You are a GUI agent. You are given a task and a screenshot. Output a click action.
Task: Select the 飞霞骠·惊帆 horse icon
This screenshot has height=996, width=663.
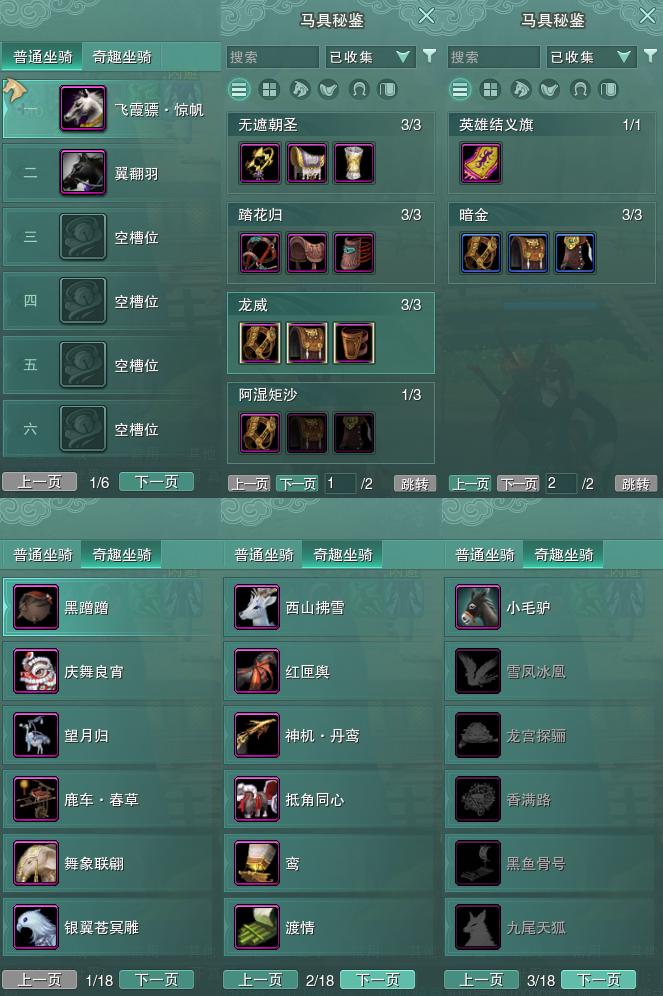83,109
